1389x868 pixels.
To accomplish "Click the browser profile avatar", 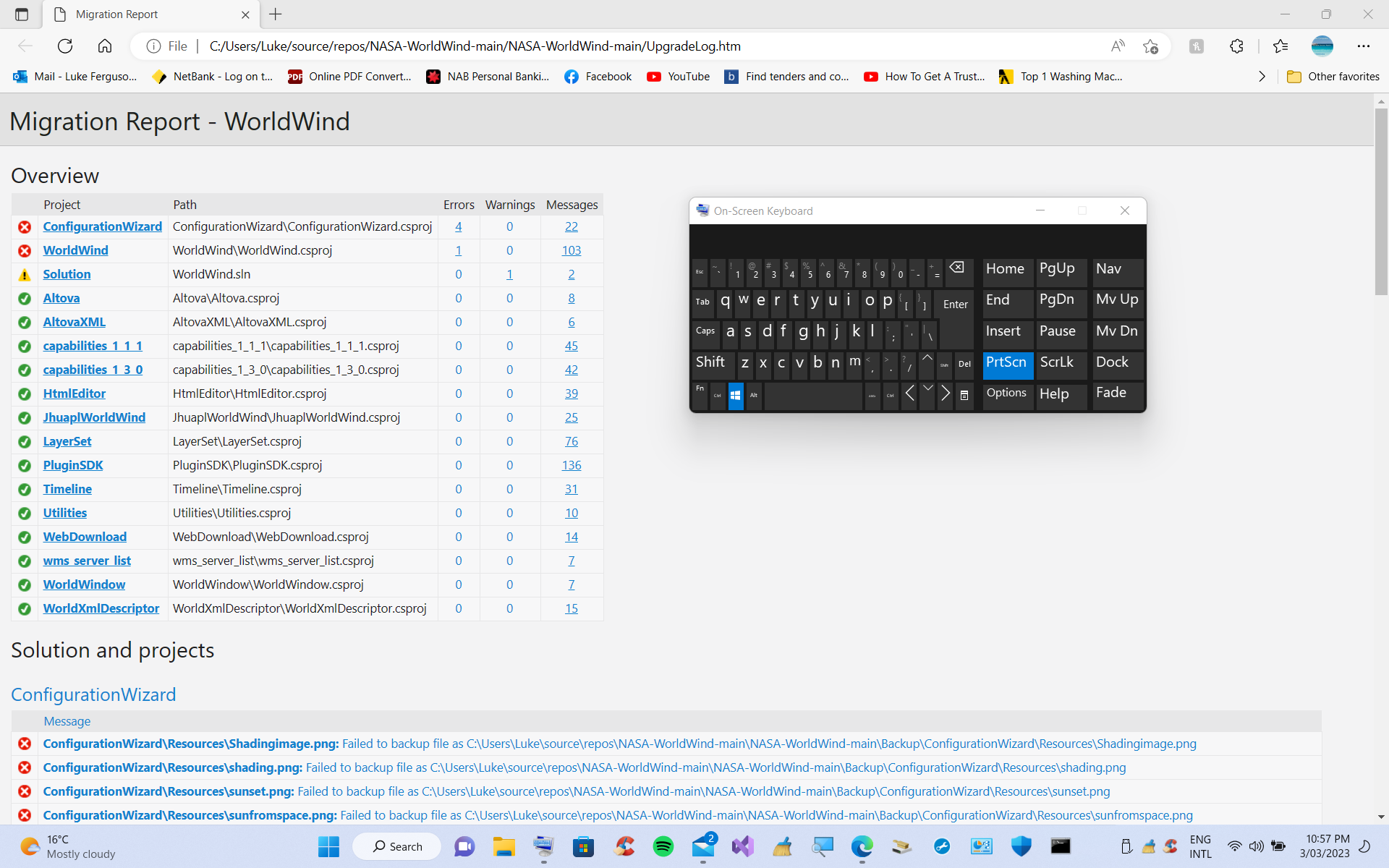I will coord(1322,46).
